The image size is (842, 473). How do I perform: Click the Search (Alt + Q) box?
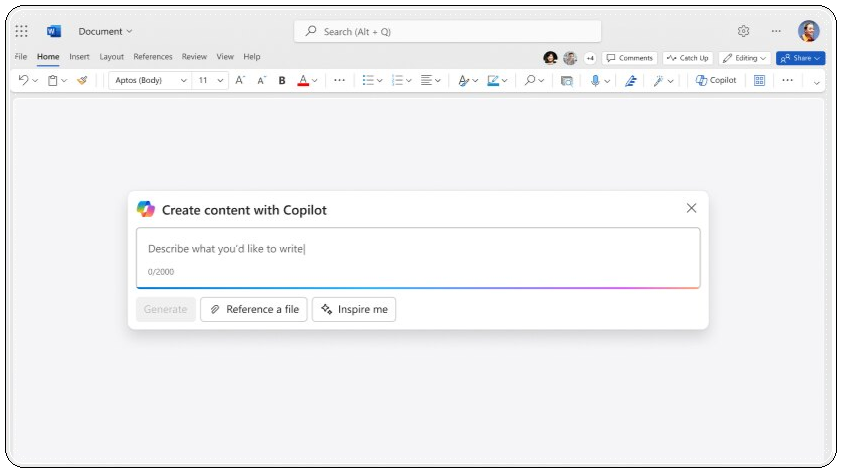click(447, 31)
